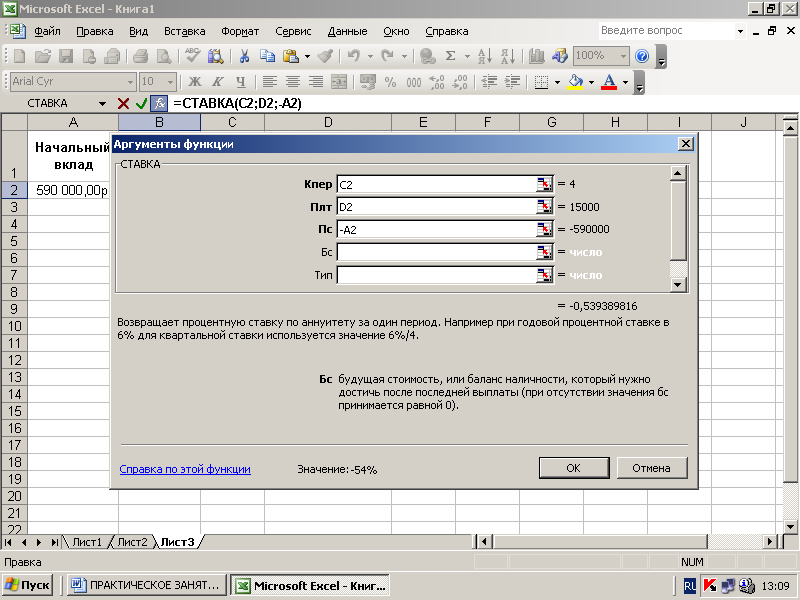Toggle Underline formatting (Ч)

[x=241, y=82]
